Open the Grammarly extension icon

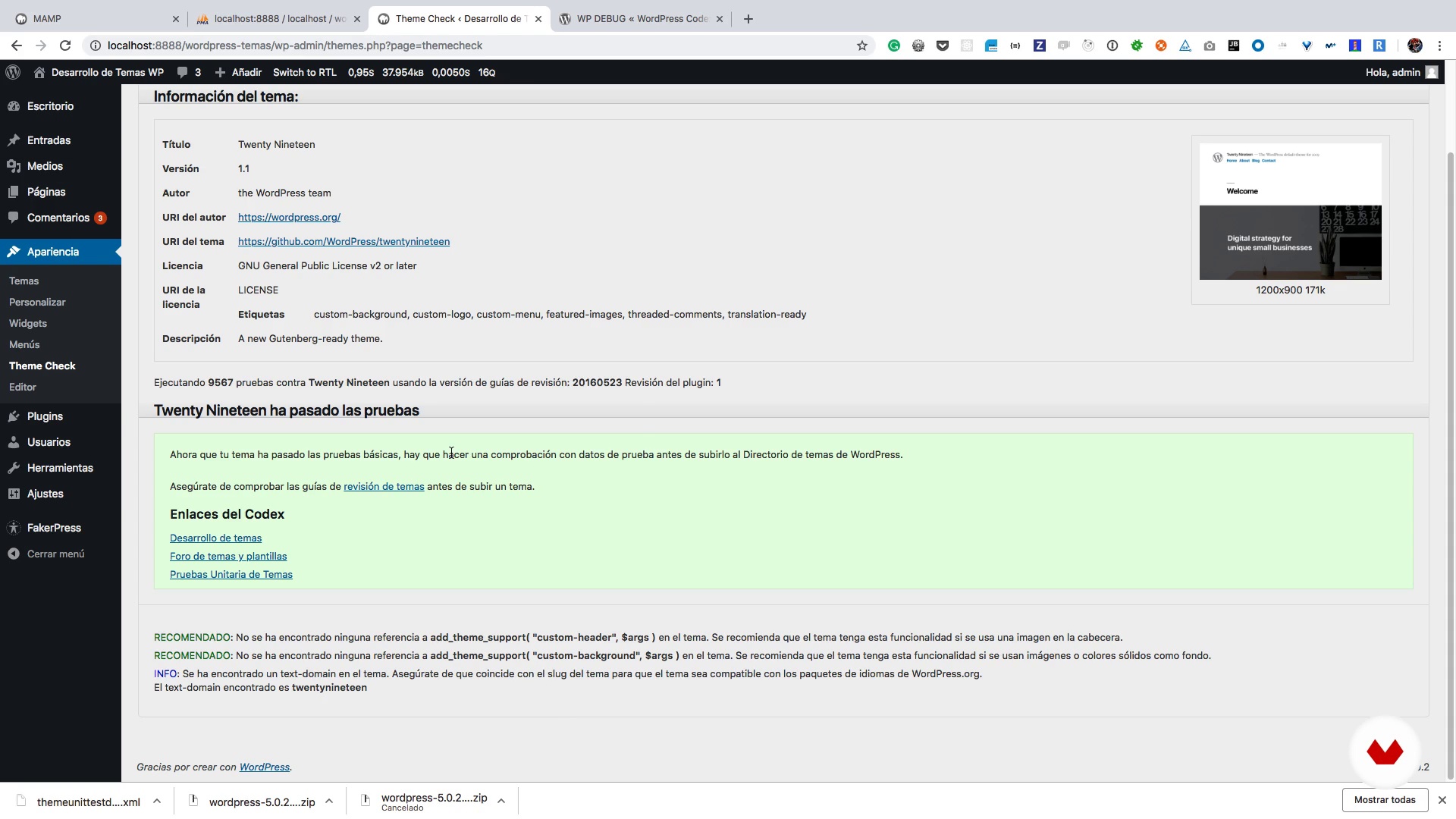894,45
